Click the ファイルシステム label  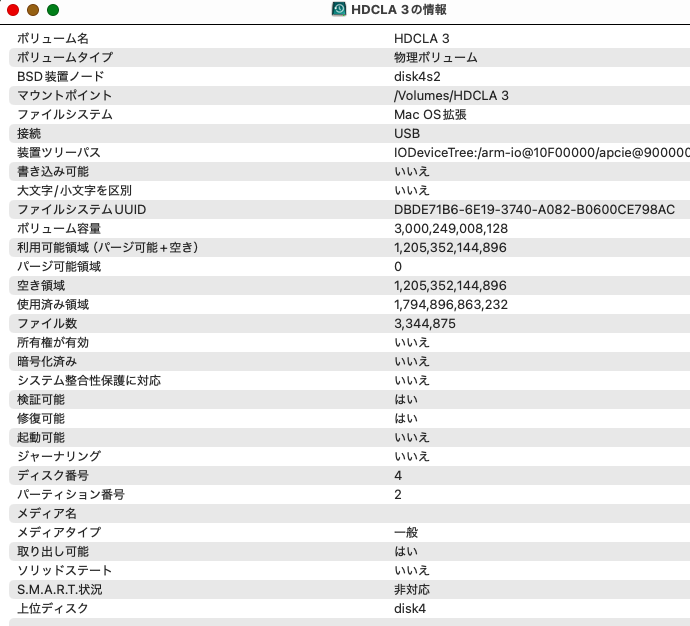click(x=65, y=114)
